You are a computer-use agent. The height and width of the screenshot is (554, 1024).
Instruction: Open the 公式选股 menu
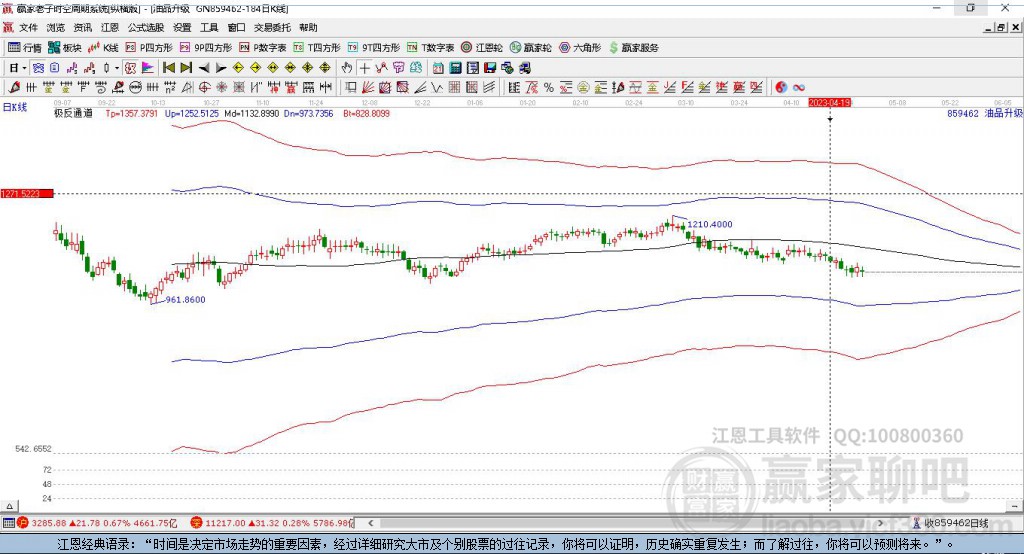pos(146,27)
